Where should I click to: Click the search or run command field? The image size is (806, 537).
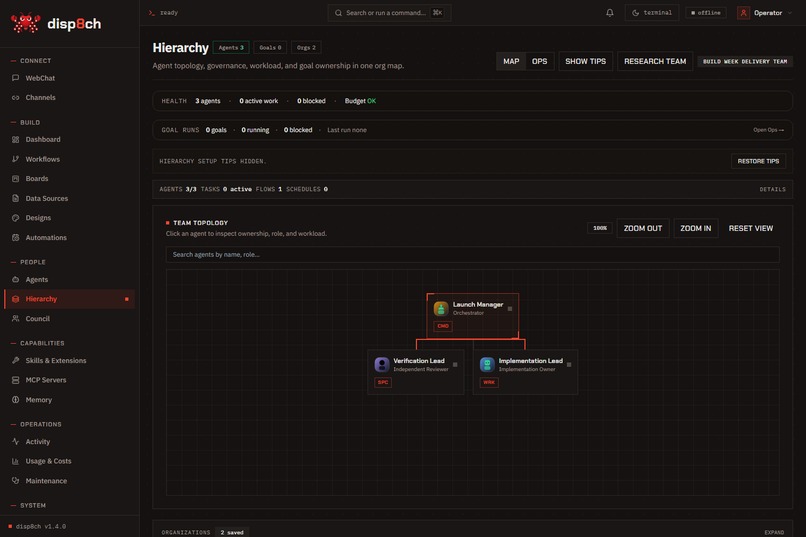tap(390, 13)
